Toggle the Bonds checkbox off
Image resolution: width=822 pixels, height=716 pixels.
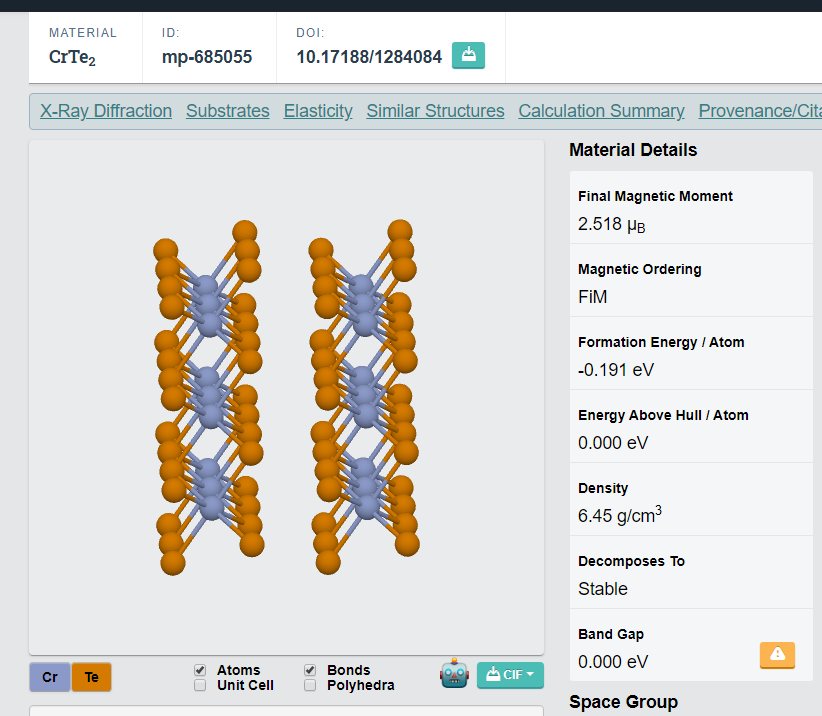310,670
